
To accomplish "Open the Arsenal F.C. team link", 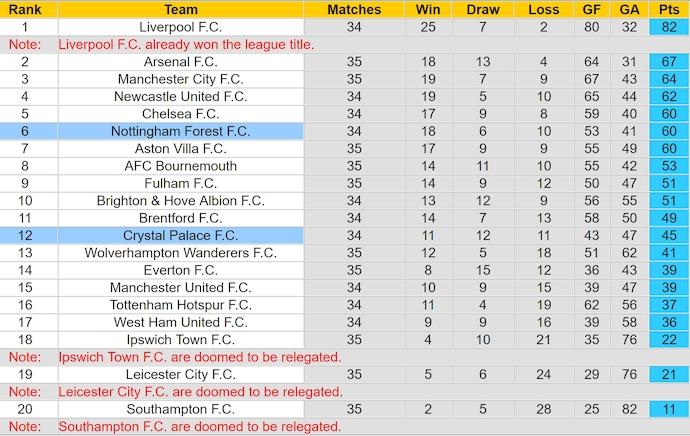I will click(181, 62).
